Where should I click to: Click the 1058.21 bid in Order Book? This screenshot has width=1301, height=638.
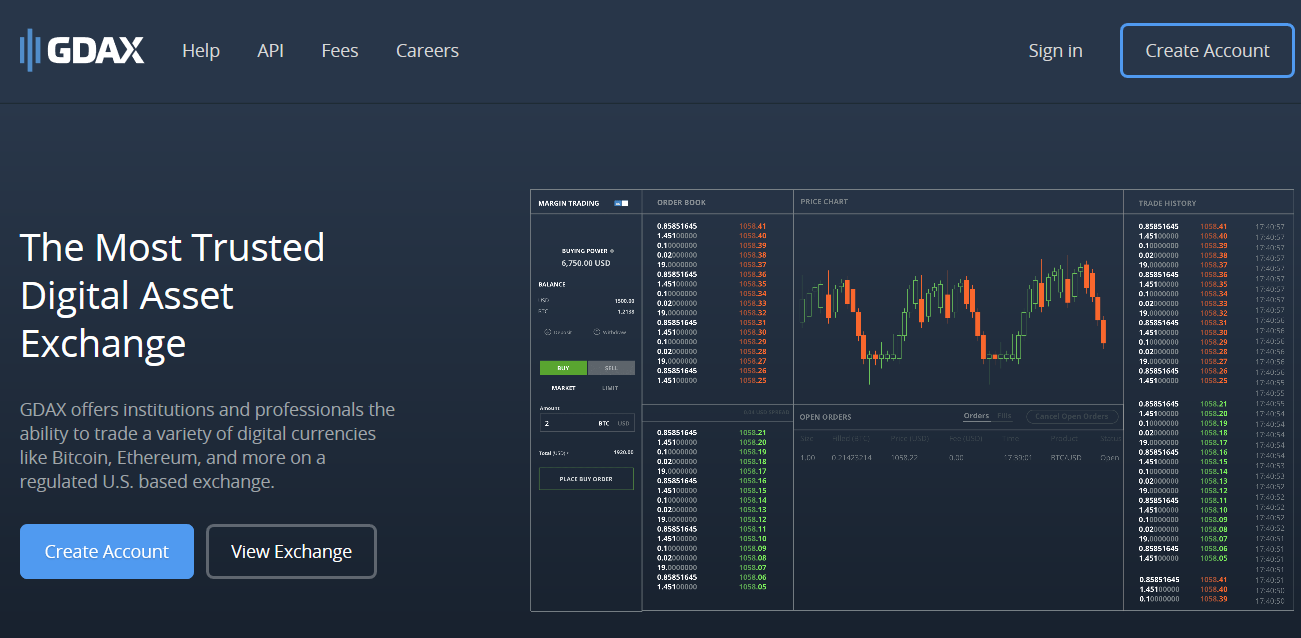(x=753, y=433)
